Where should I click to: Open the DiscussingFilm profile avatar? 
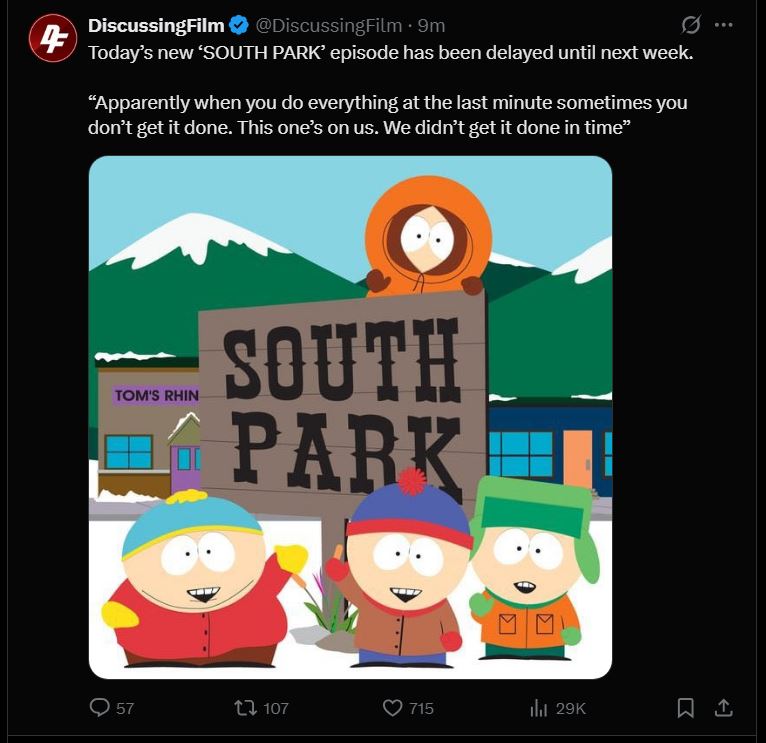click(x=53, y=38)
